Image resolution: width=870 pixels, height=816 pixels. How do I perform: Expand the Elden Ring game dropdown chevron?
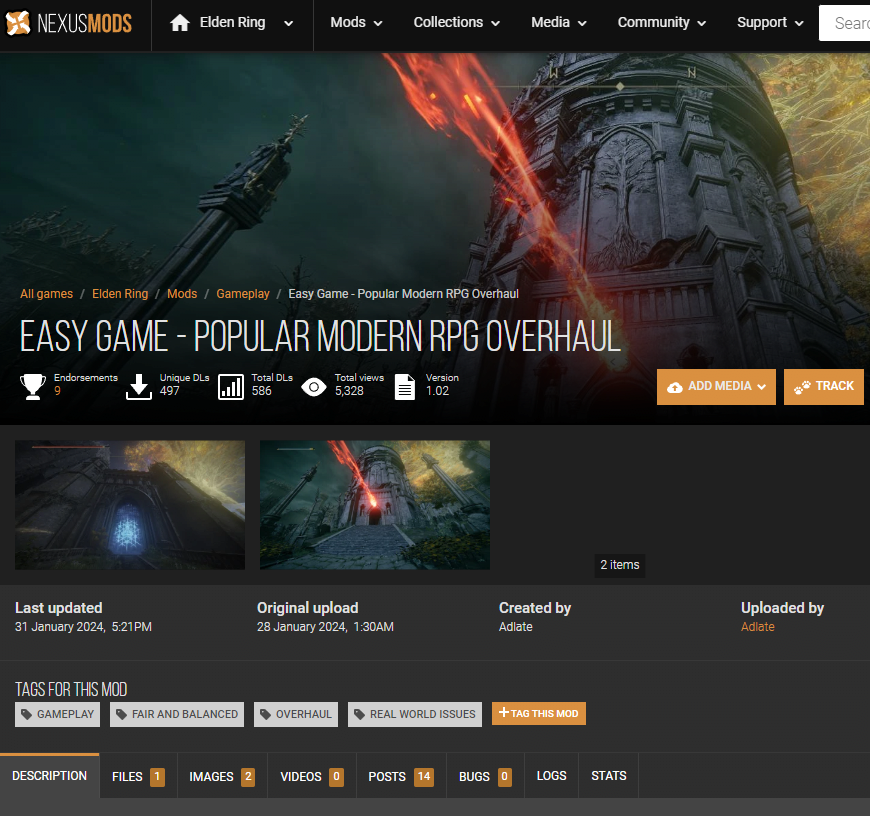(289, 23)
